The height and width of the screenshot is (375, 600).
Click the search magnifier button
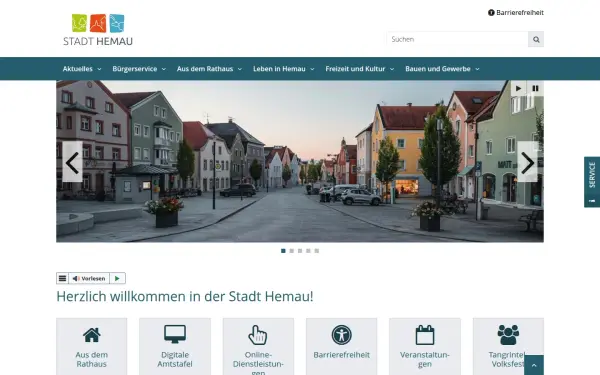536,39
